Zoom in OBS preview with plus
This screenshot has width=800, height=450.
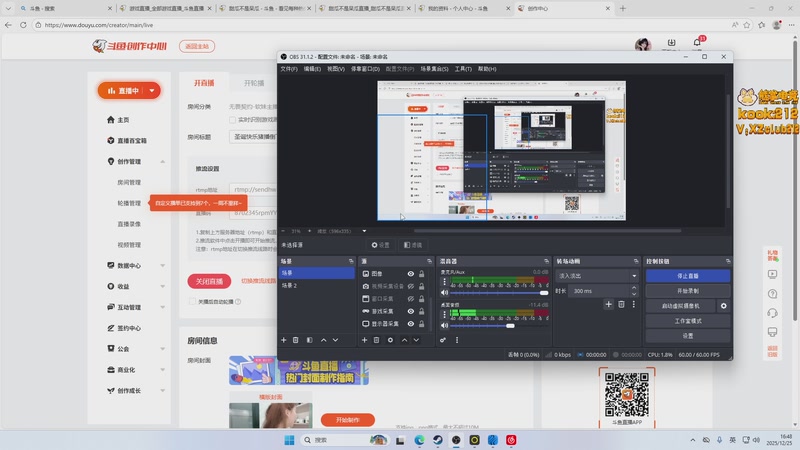coord(309,231)
